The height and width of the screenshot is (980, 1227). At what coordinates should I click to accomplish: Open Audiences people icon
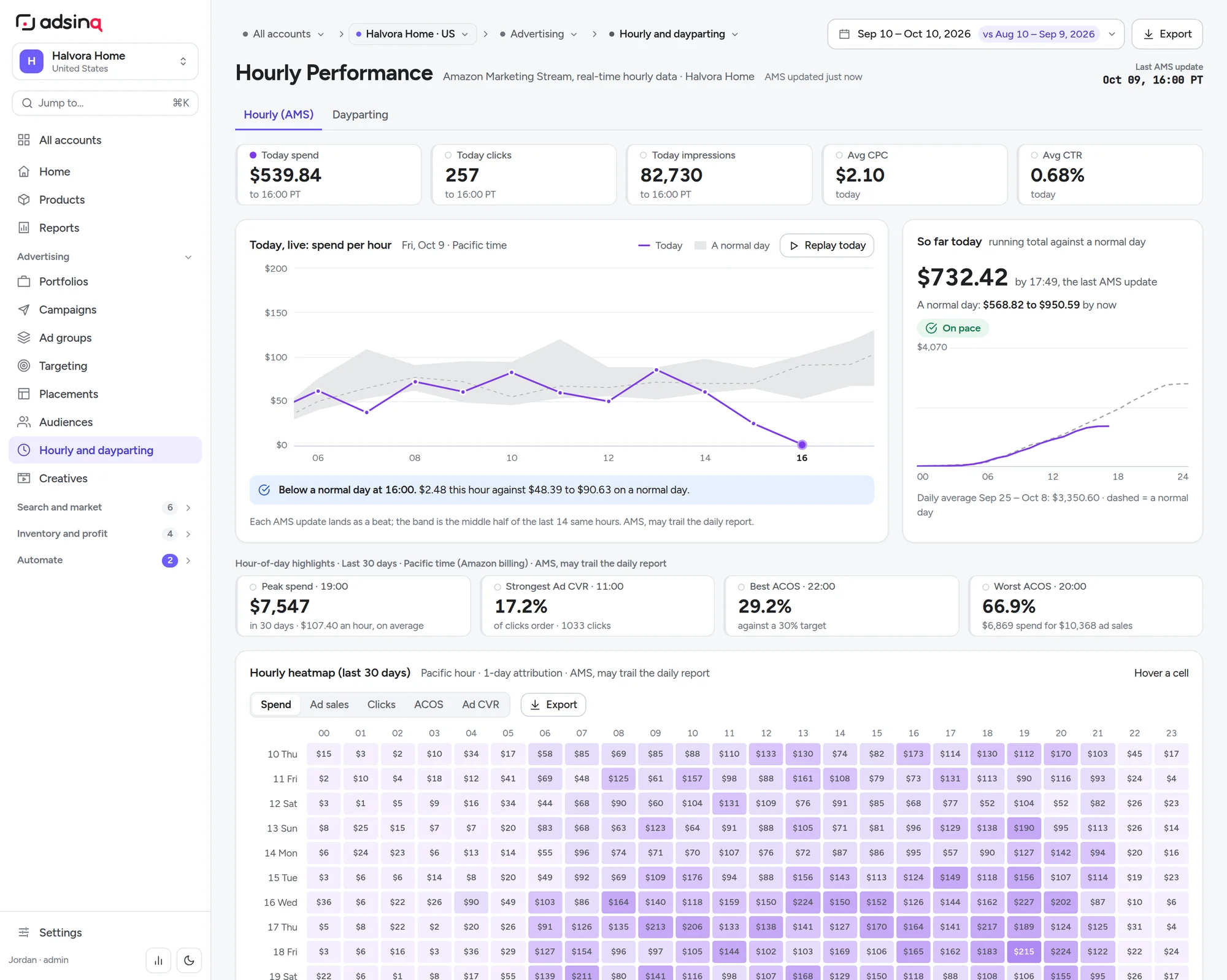tap(24, 422)
